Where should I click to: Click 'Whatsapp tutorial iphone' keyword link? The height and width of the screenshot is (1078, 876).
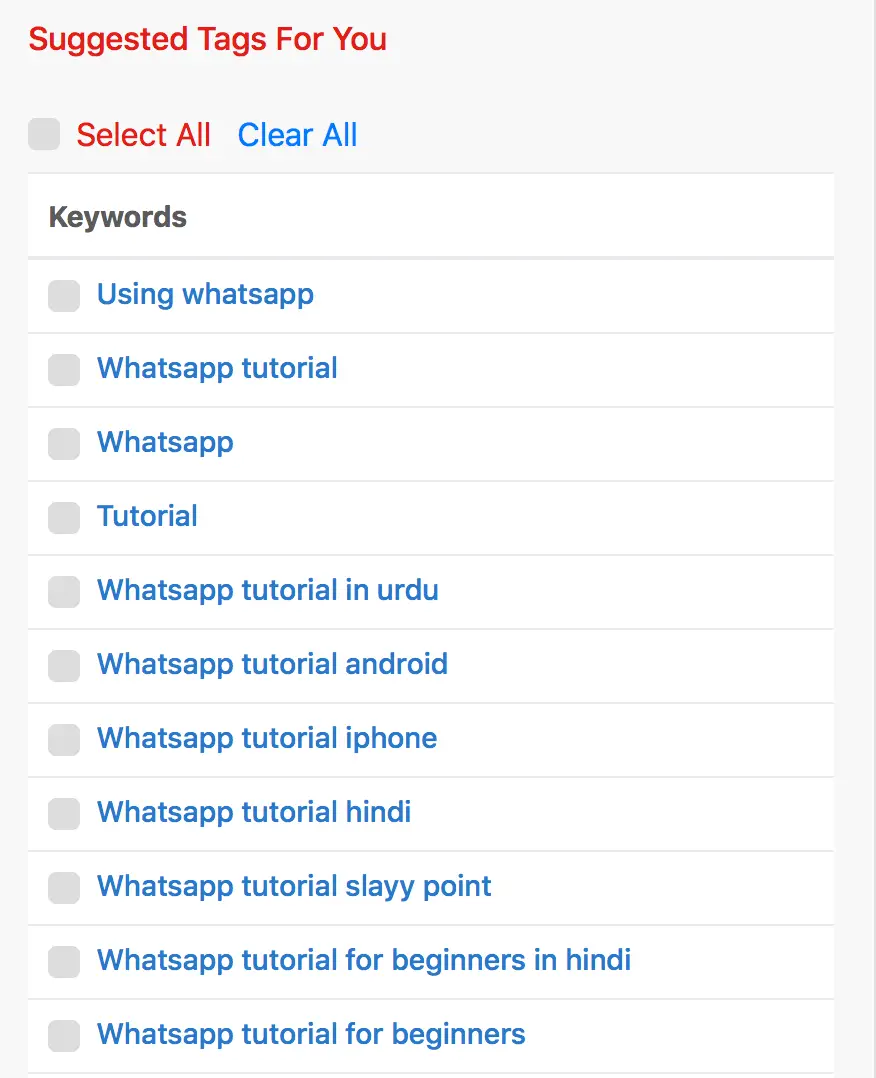(x=267, y=739)
